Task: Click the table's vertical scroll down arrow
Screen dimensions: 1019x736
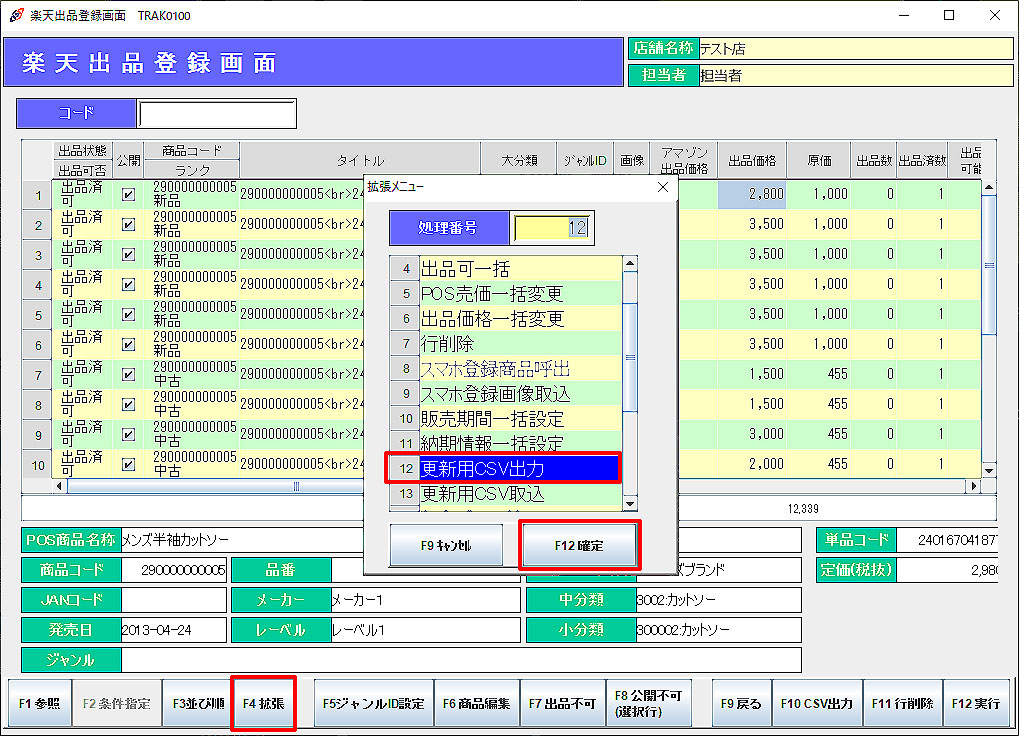Action: [989, 470]
